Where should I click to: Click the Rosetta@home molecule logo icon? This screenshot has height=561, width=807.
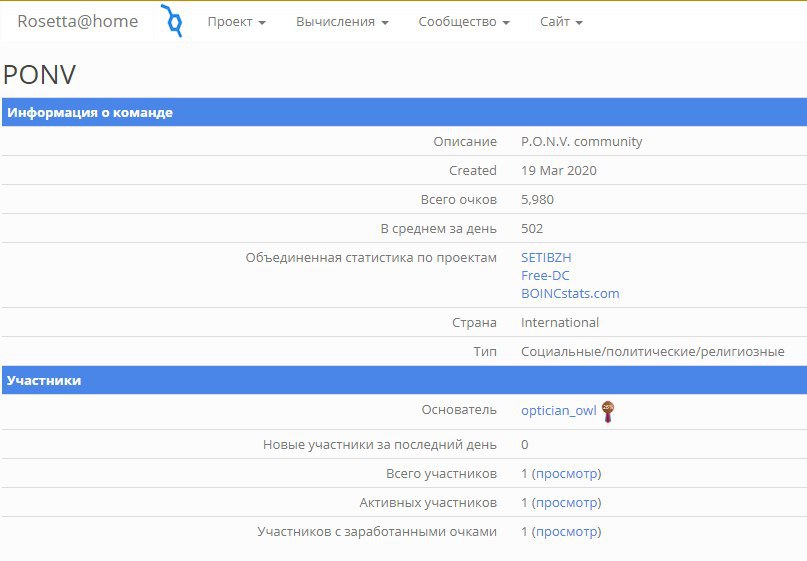(171, 21)
